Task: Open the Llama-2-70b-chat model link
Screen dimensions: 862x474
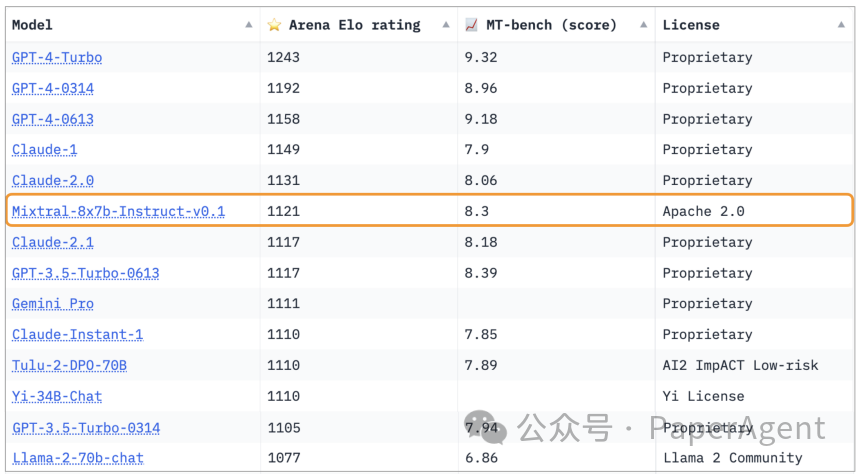Action: tap(78, 458)
